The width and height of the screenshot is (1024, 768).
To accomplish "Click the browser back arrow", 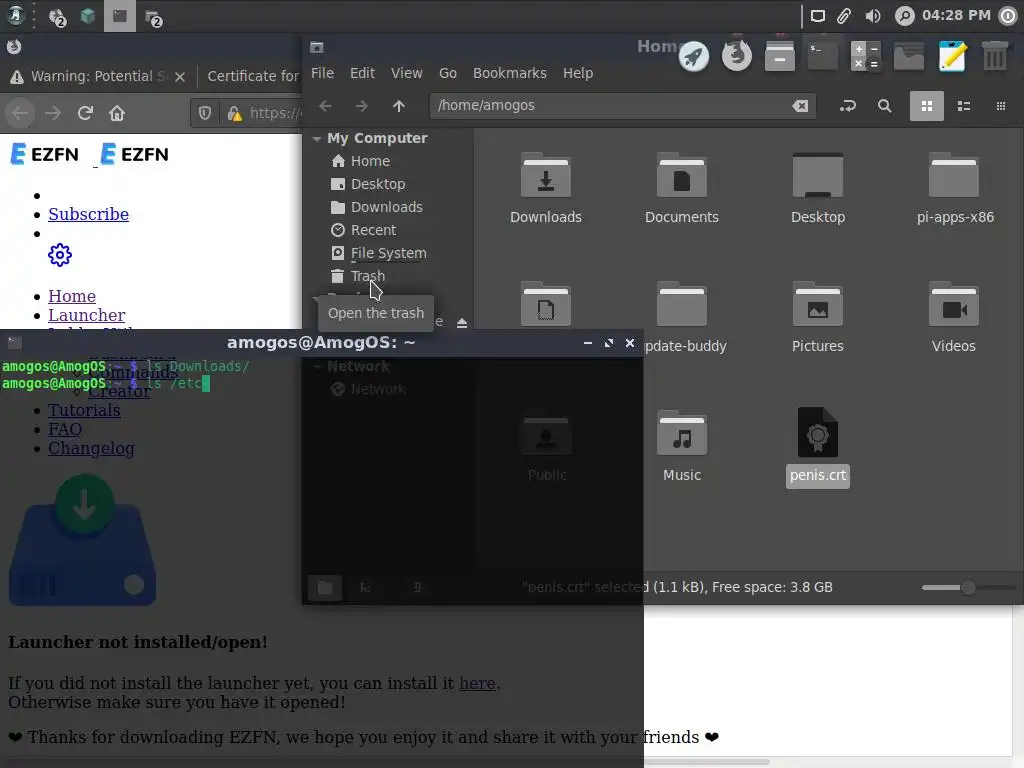I will pyautogui.click(x=20, y=113).
